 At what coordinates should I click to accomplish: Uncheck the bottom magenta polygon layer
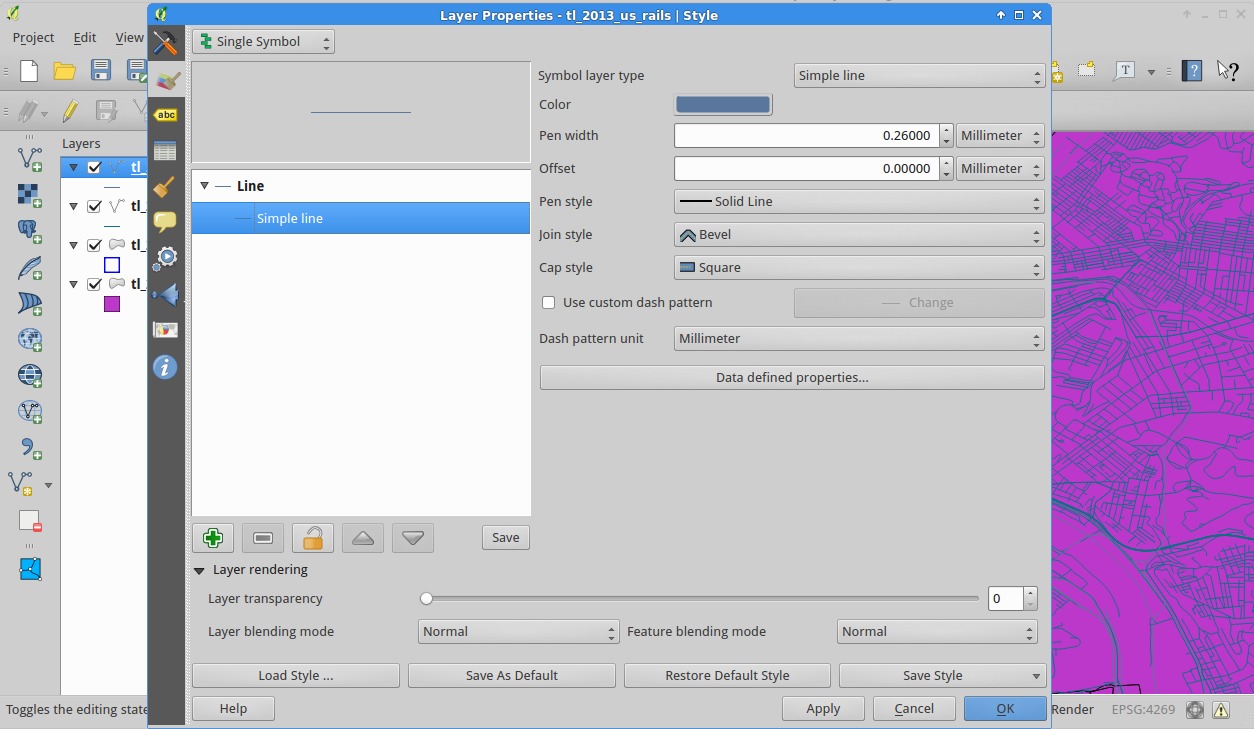tap(94, 285)
